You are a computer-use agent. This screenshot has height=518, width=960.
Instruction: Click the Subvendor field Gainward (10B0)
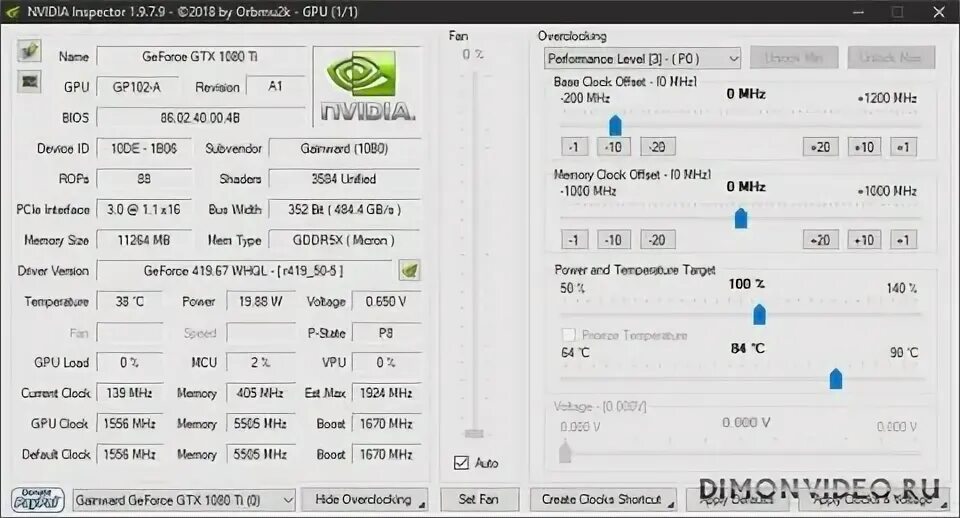click(345, 148)
